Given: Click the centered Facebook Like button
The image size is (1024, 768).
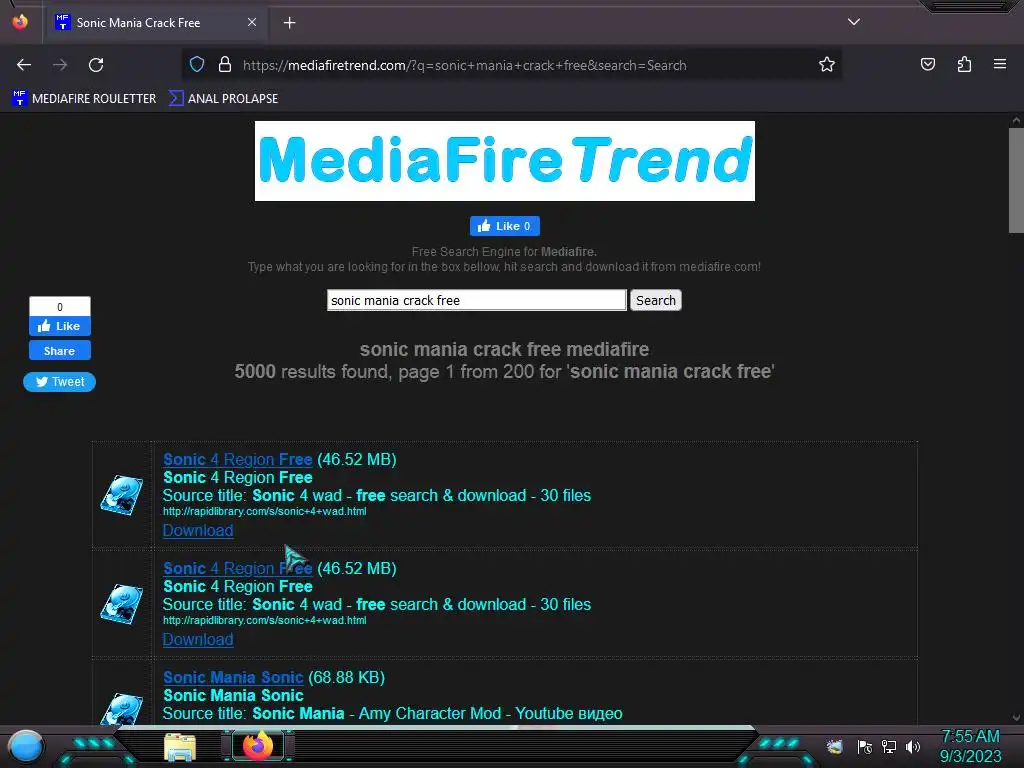Looking at the screenshot, I should [x=505, y=226].
